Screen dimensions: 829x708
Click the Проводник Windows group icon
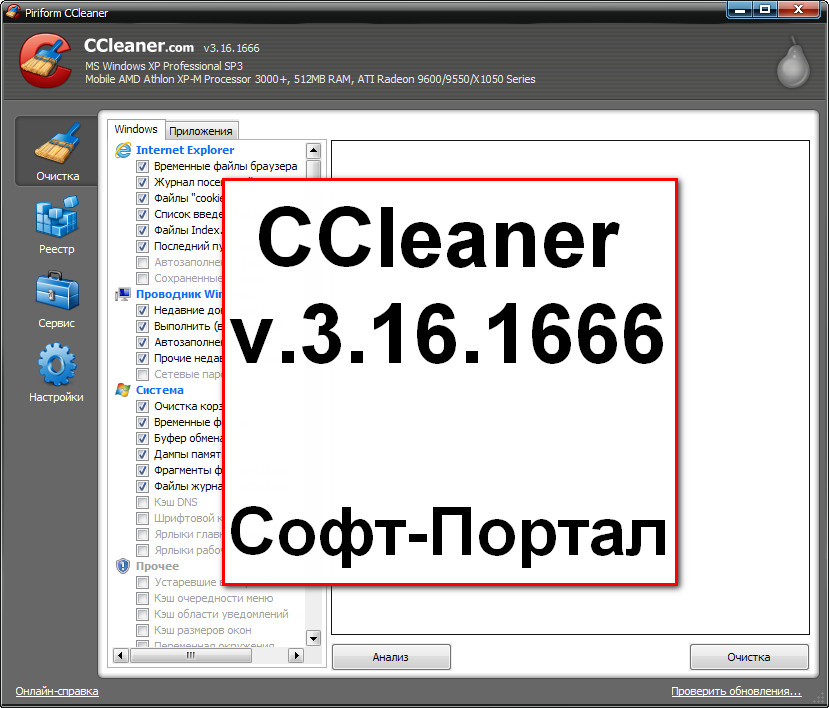(123, 294)
